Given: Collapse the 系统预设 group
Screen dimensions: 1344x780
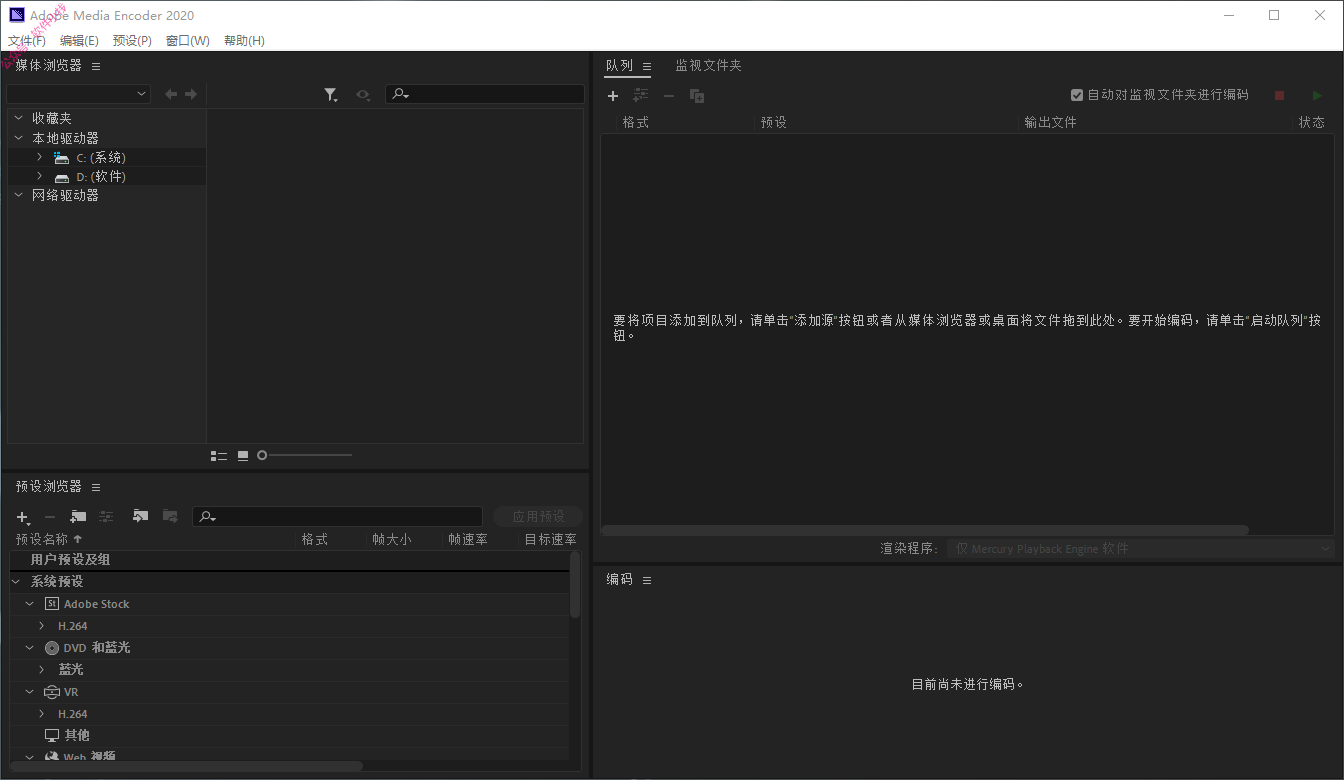Looking at the screenshot, I should click(x=16, y=581).
